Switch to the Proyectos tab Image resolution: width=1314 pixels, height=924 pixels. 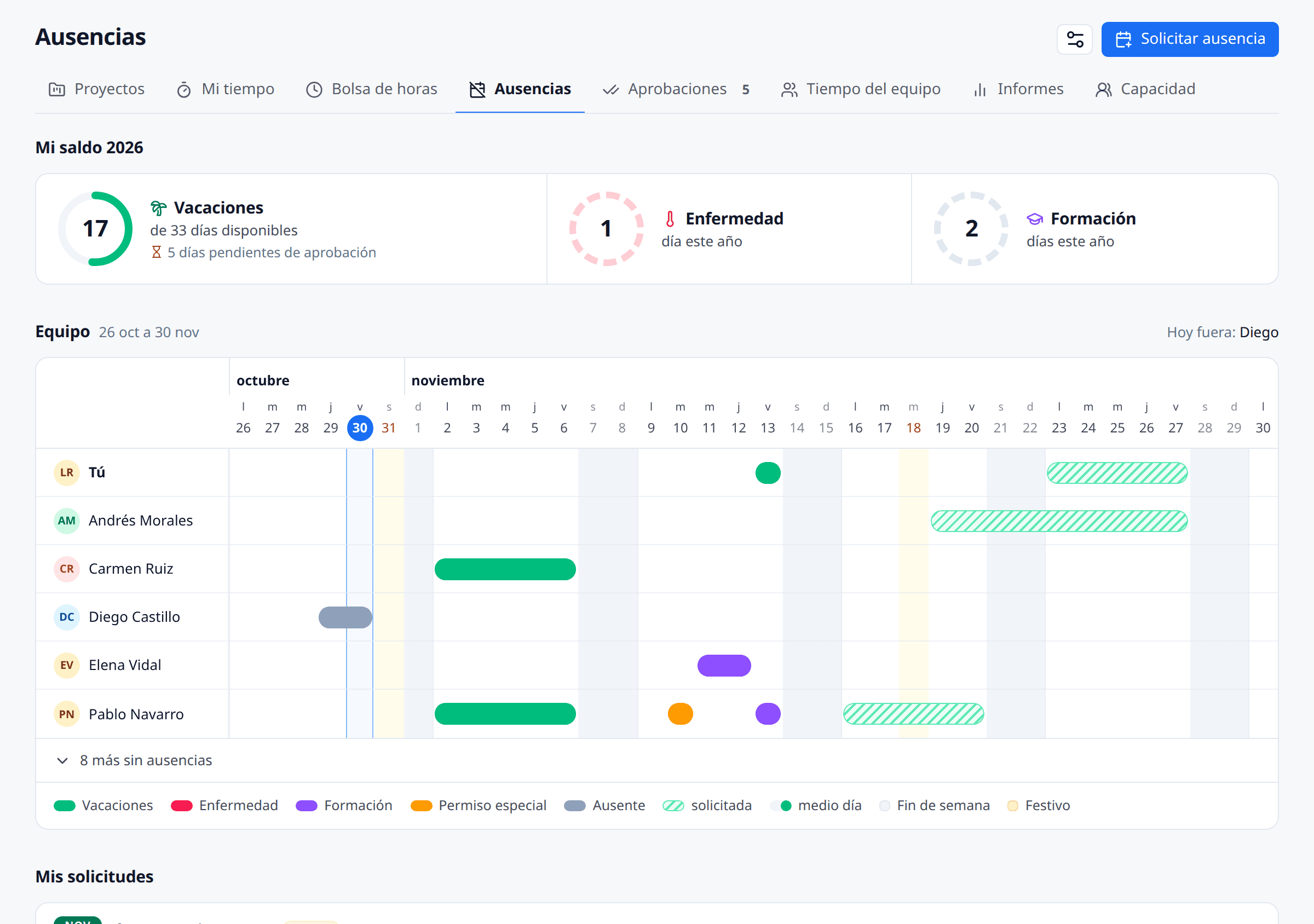(x=97, y=89)
